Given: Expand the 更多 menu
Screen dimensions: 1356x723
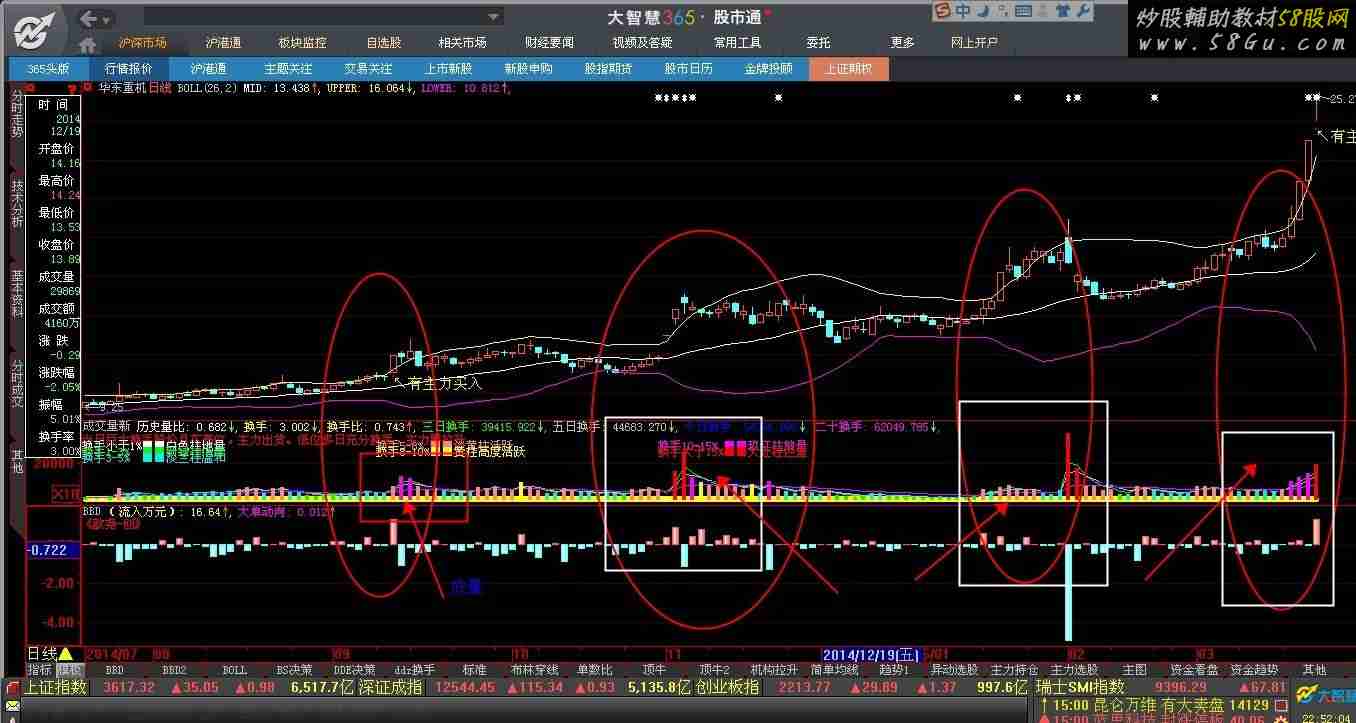Looking at the screenshot, I should (902, 43).
